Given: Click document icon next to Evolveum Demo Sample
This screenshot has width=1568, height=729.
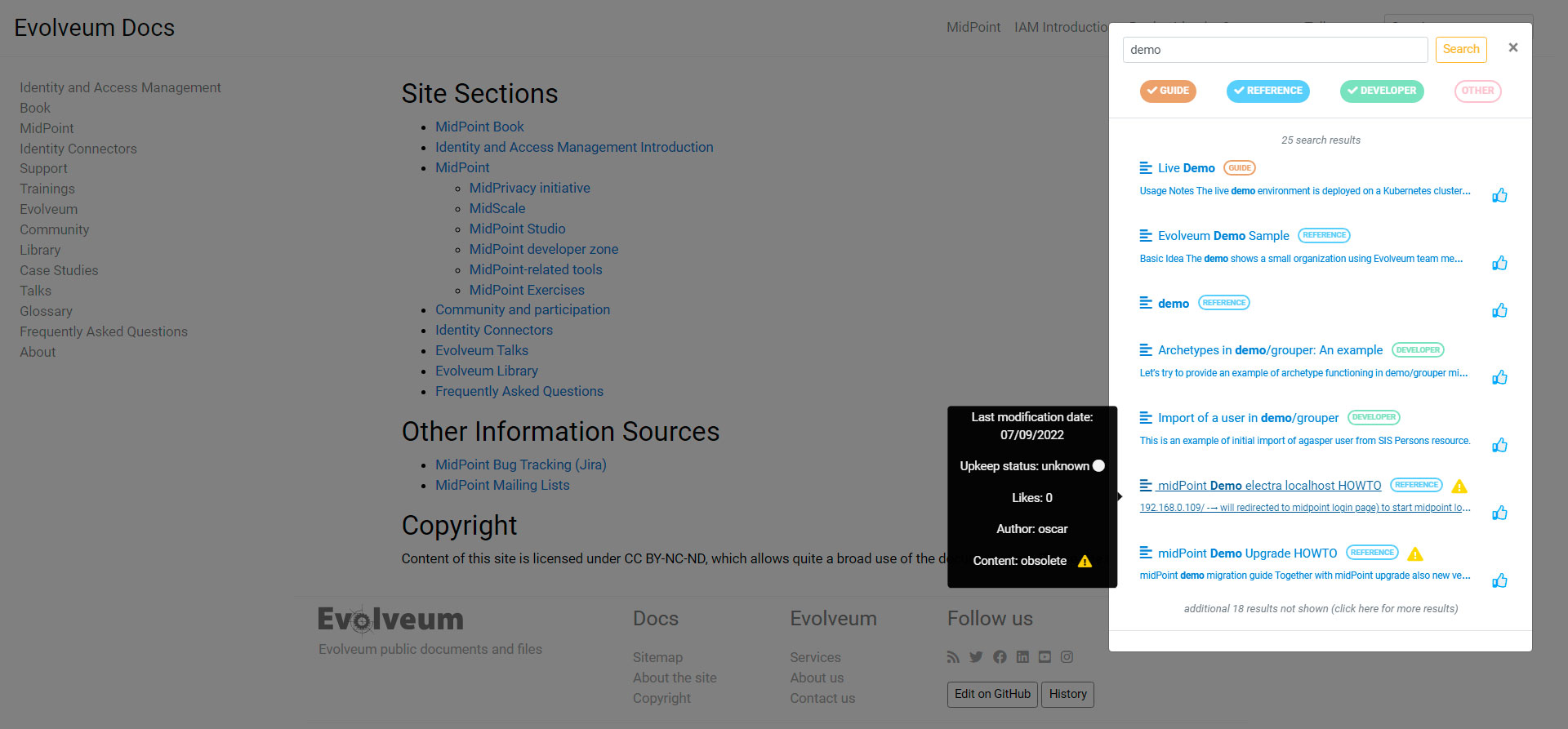Looking at the screenshot, I should coord(1146,235).
